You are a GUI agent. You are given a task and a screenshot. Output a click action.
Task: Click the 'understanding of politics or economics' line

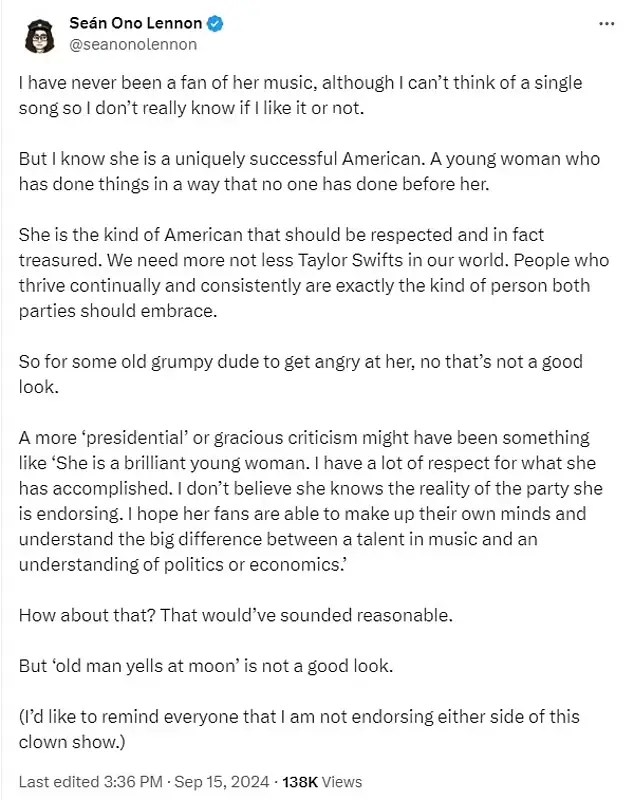point(182,565)
